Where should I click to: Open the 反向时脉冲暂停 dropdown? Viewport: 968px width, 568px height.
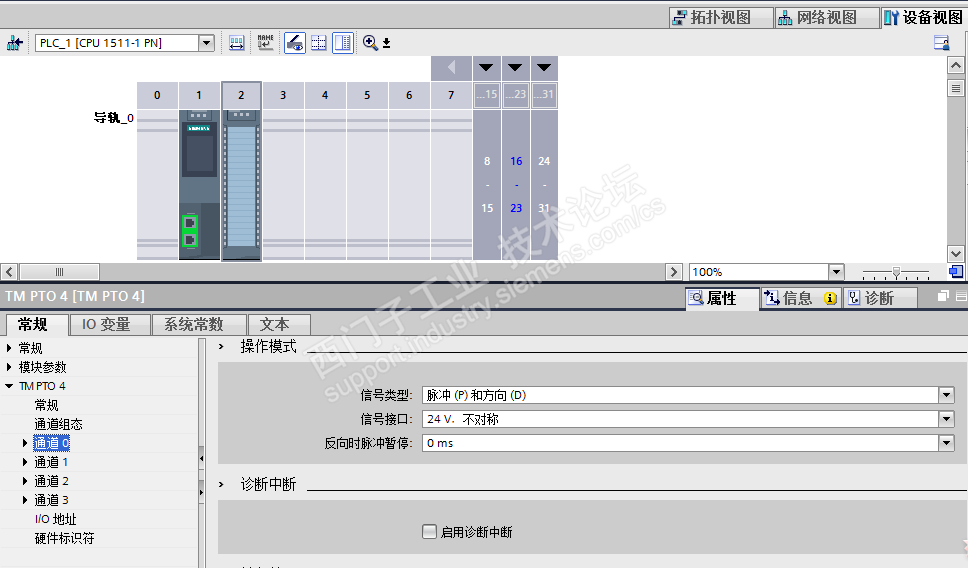click(946, 443)
